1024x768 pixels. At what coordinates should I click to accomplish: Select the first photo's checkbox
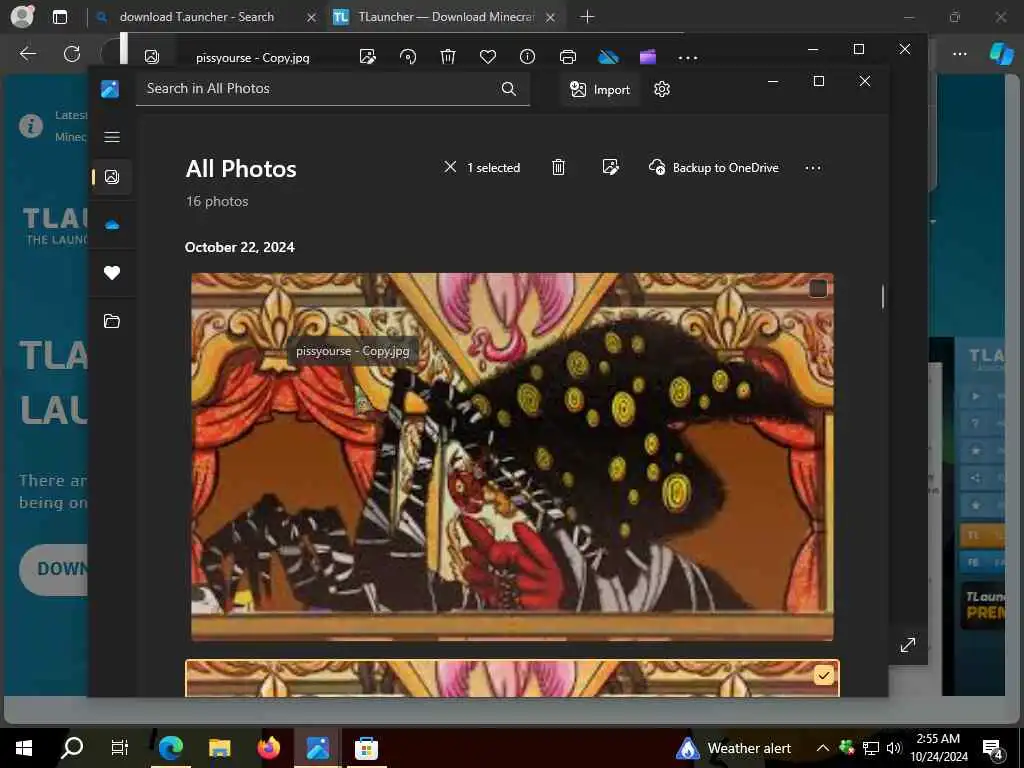click(x=818, y=288)
